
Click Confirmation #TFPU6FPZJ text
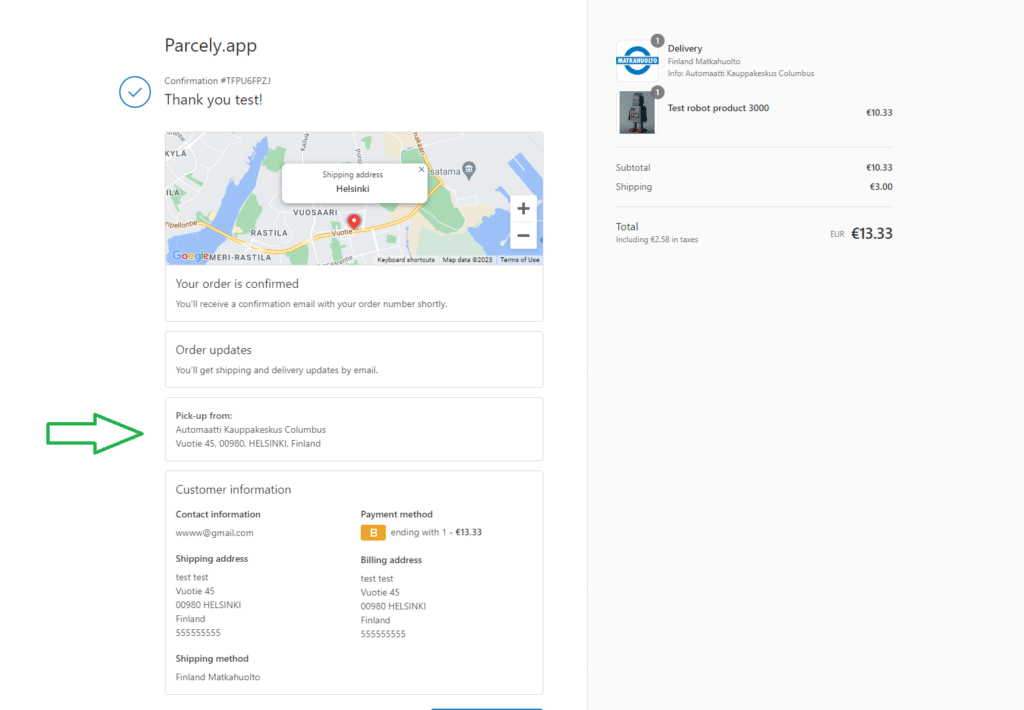click(217, 80)
